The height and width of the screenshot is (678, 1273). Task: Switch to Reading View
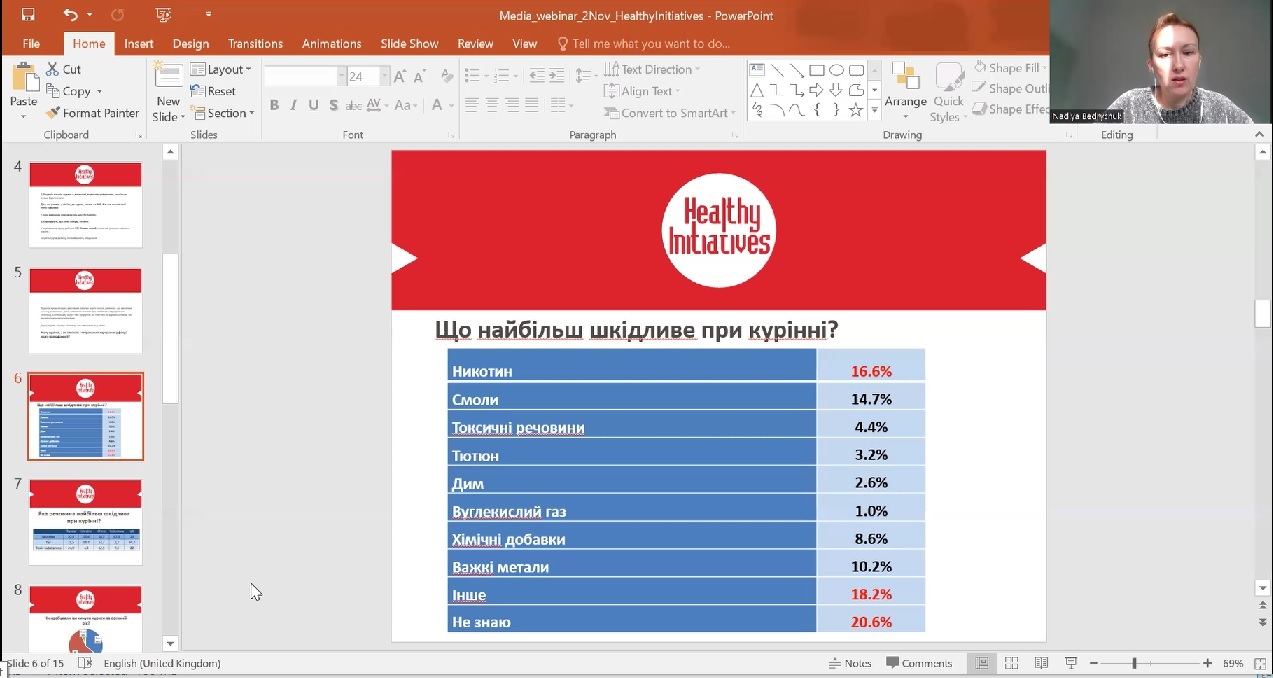1041,663
